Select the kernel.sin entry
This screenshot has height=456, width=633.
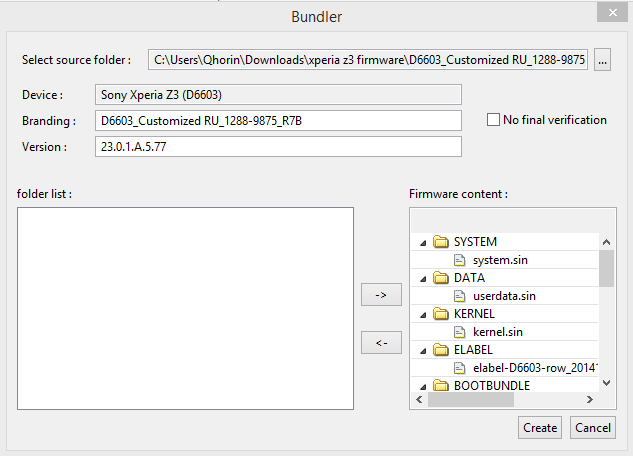pyautogui.click(x=498, y=332)
